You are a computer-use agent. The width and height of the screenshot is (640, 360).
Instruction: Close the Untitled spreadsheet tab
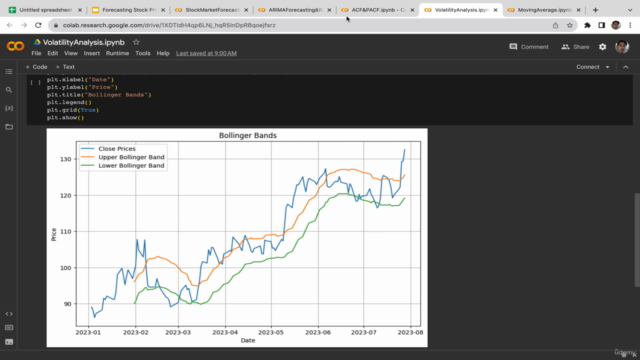point(80,10)
